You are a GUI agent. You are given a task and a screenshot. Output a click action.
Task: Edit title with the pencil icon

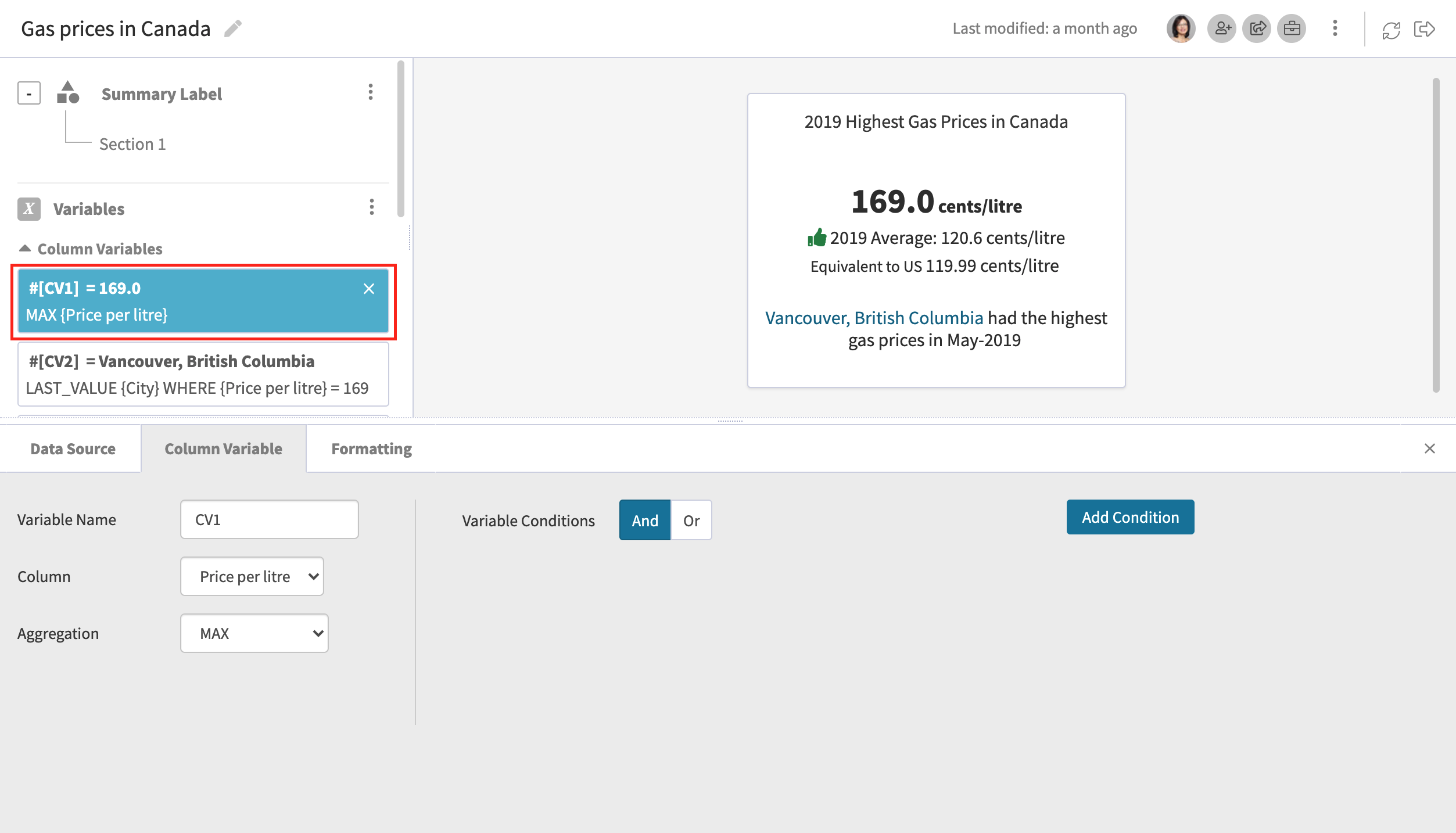[233, 28]
